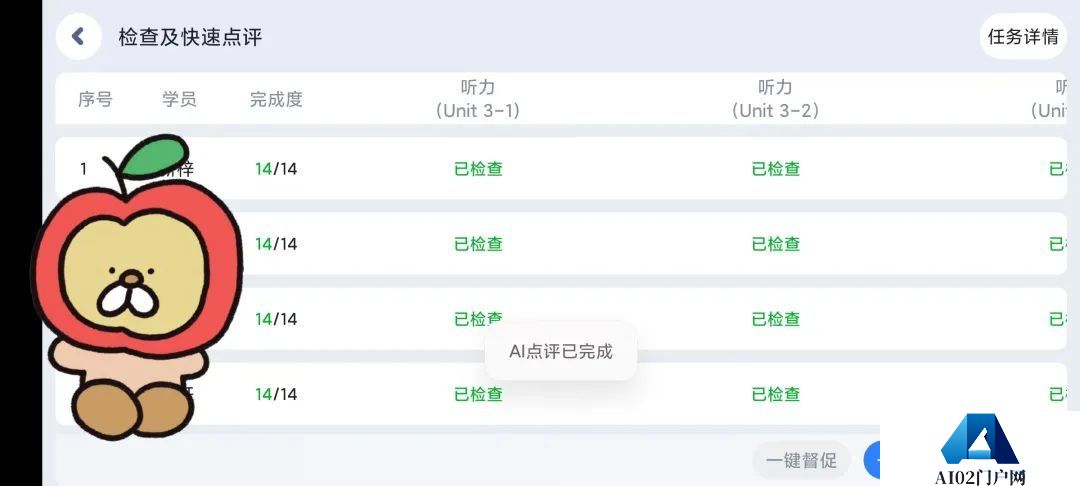Select the 完成度 column header

(276, 99)
